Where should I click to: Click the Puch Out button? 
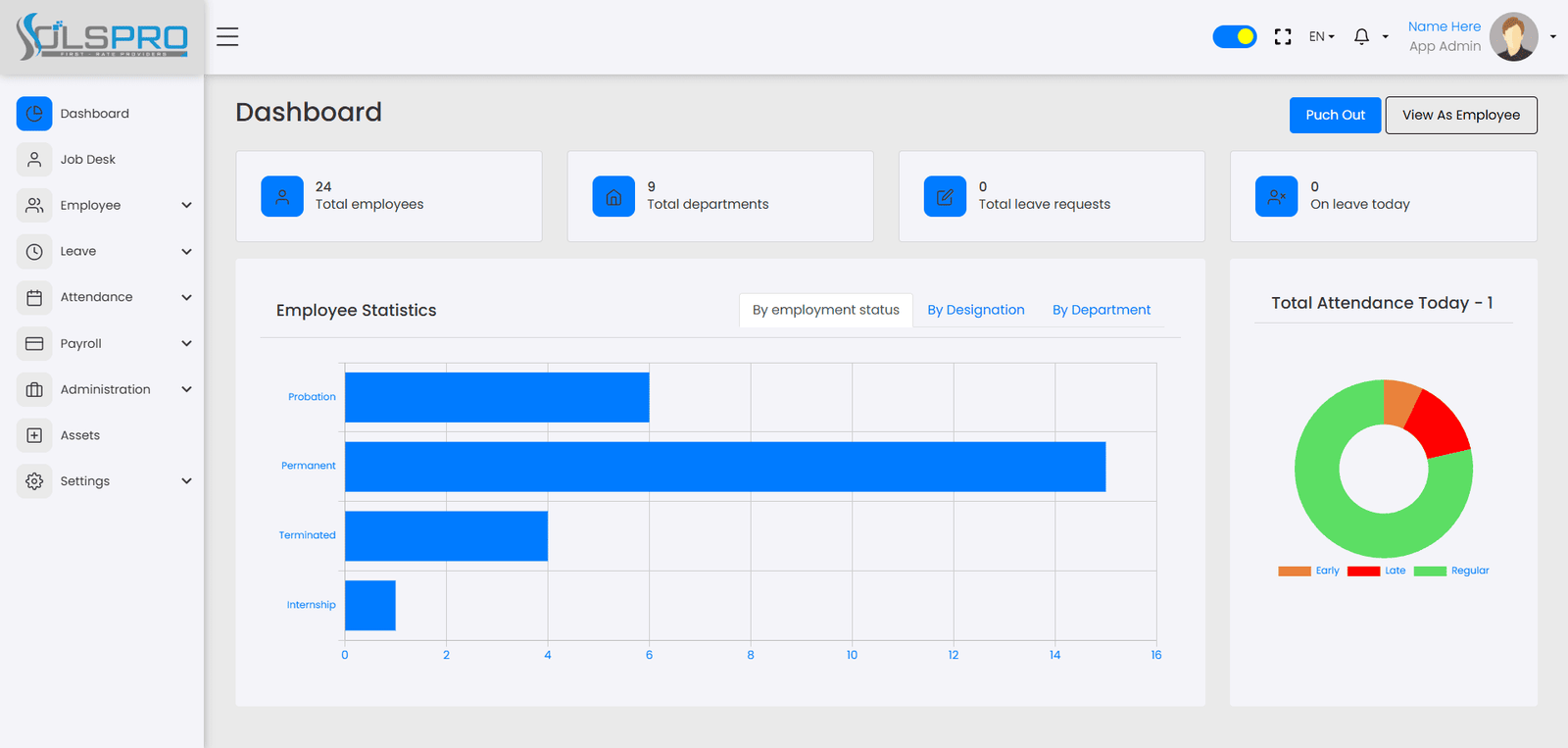1335,115
